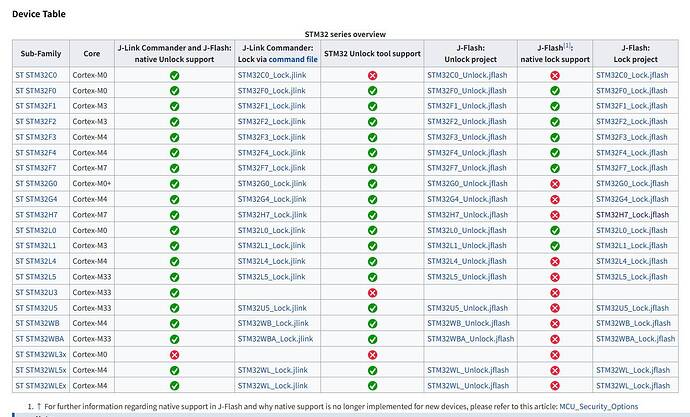The width and height of the screenshot is (690, 417).
Task: Click 'STM32 Unlock tool support' column header
Action: pyautogui.click(x=372, y=54)
